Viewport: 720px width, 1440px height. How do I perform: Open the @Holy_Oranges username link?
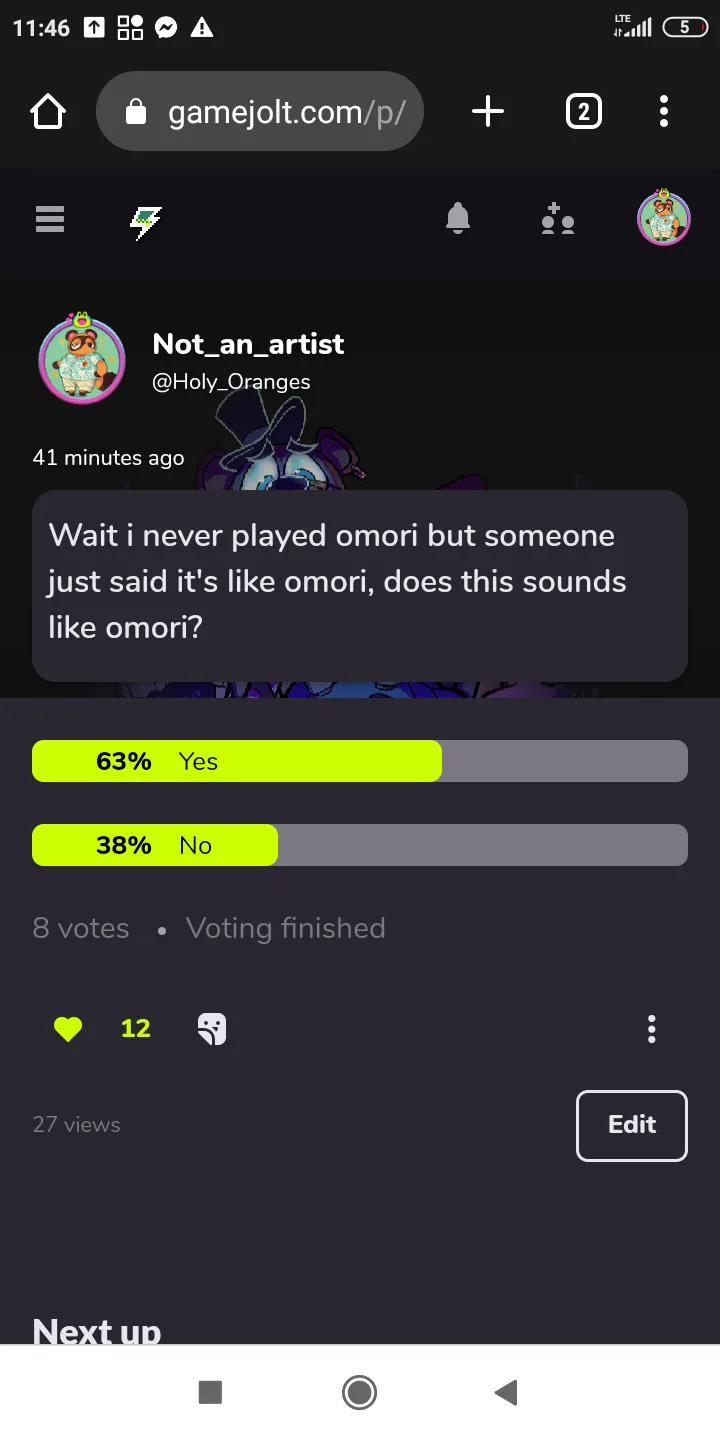(231, 382)
